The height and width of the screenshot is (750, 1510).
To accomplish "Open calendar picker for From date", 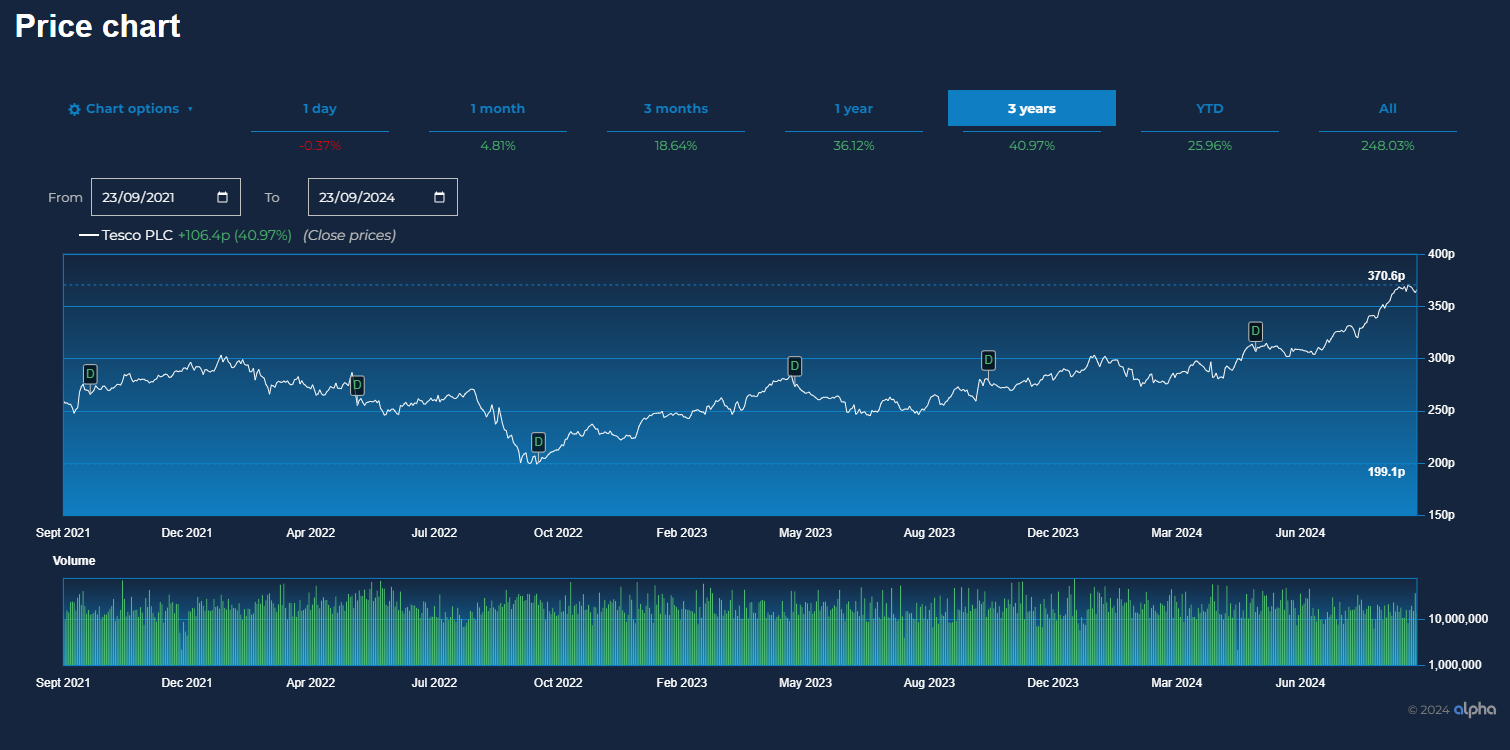I will pyautogui.click(x=222, y=197).
